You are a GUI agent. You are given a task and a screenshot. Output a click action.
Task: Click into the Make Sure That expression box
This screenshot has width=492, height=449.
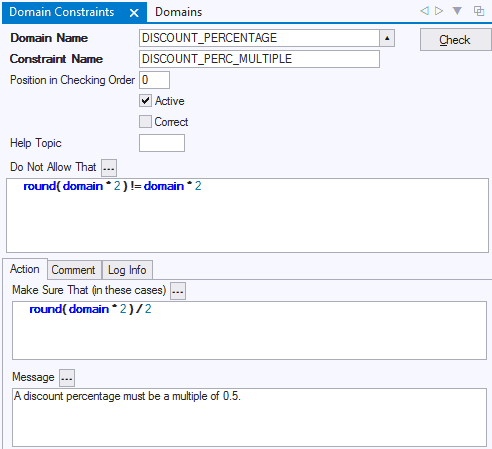pyautogui.click(x=249, y=330)
